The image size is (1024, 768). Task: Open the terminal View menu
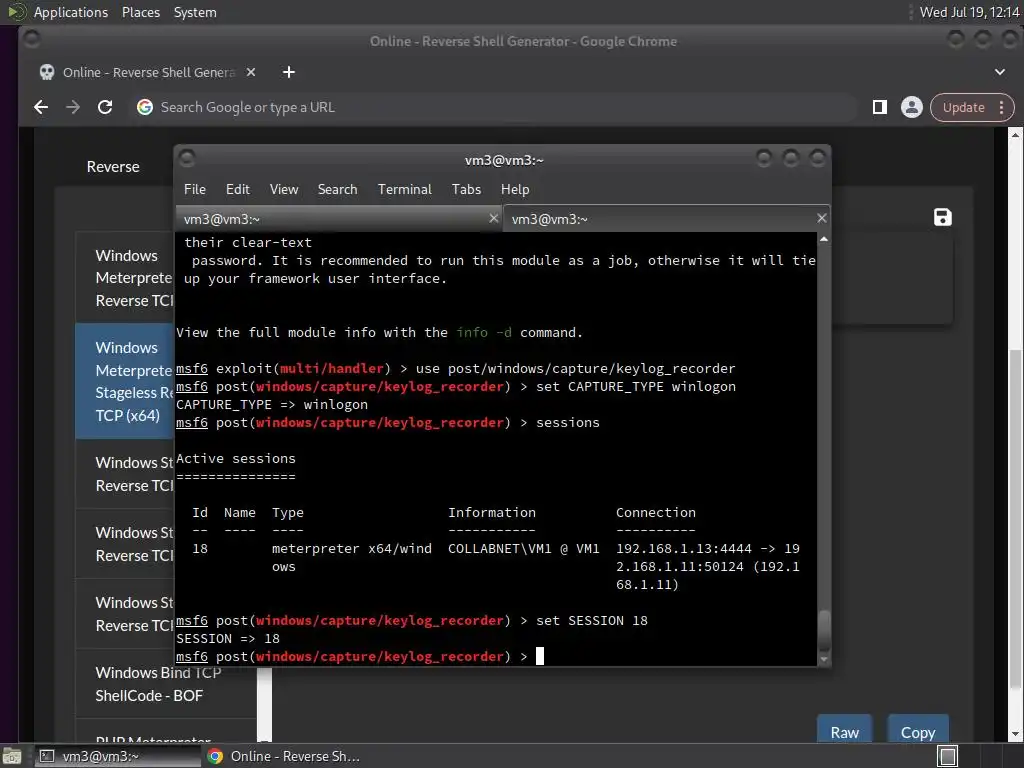tap(284, 189)
